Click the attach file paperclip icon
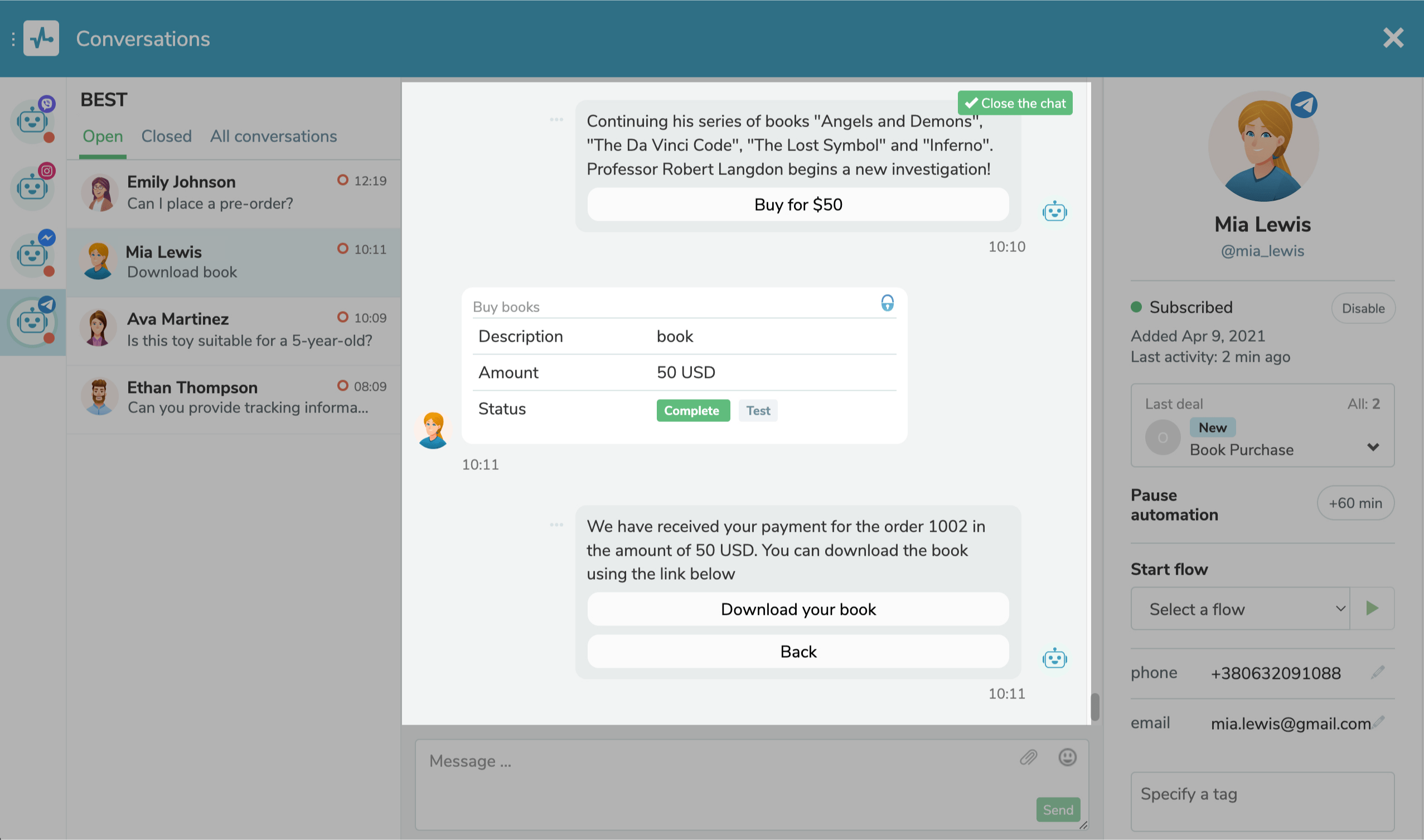The width and height of the screenshot is (1424, 840). 1028,758
